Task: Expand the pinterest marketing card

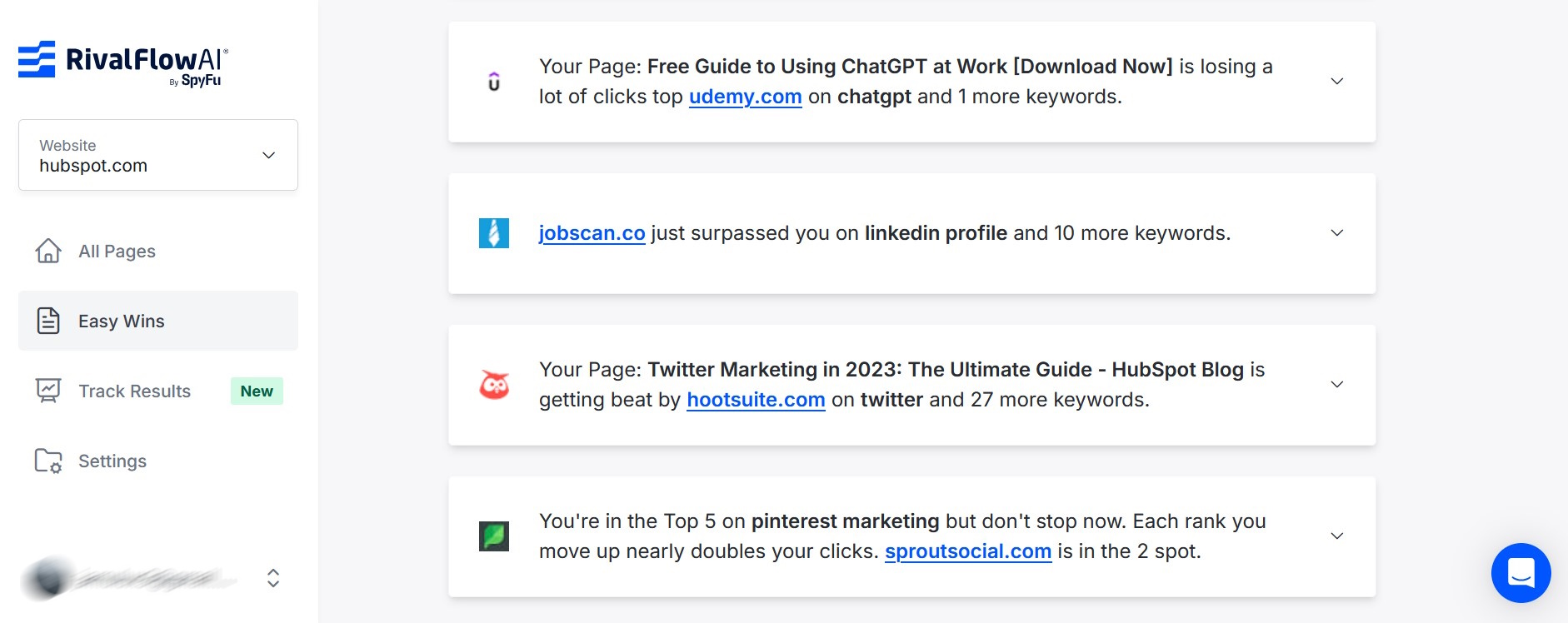Action: point(1337,536)
